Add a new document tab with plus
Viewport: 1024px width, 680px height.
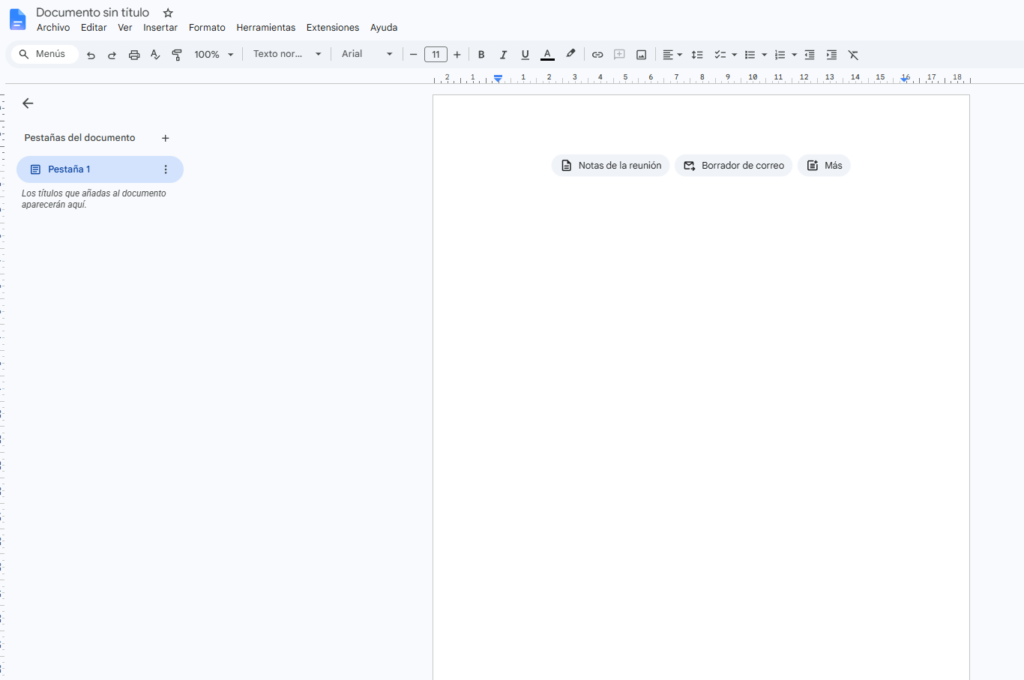click(165, 138)
